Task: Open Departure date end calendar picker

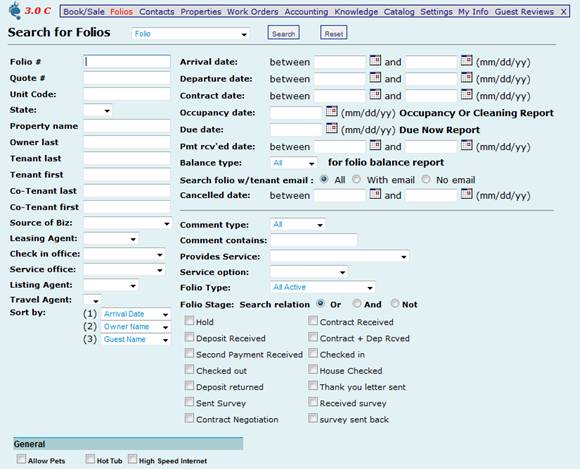Action: (466, 77)
